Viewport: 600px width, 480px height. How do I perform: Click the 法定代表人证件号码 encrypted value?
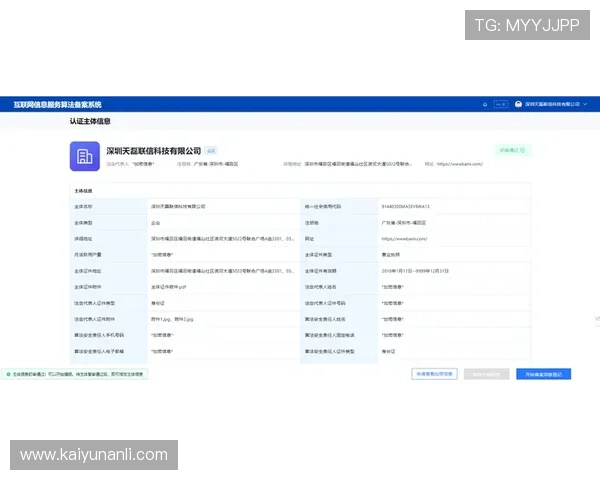pos(392,303)
